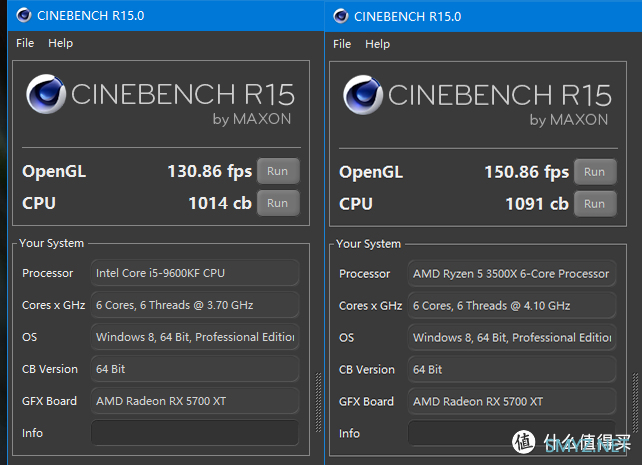Select AMD Ryzen 5 3500X processor field
The width and height of the screenshot is (642, 465).
point(512,274)
